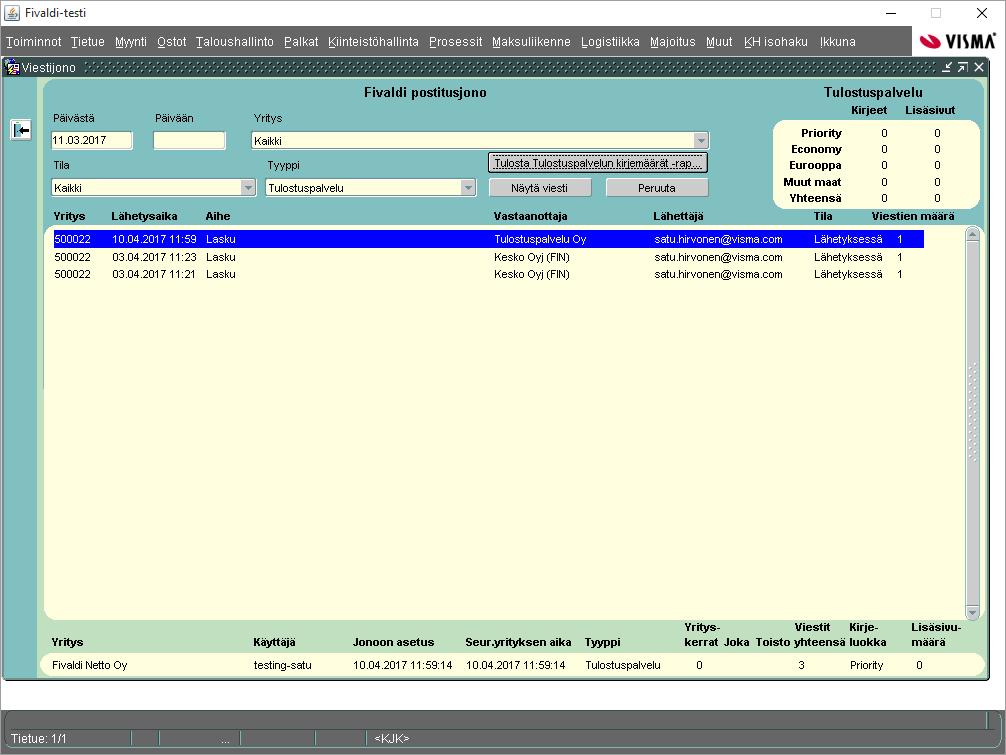
Task: Maximize the Fivaldi-testi main window
Action: click(x=936, y=13)
